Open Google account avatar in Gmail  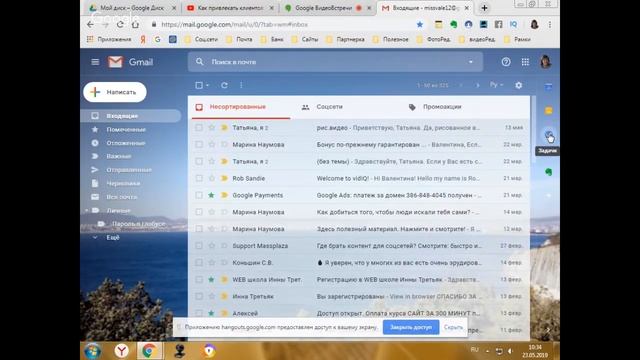point(546,62)
